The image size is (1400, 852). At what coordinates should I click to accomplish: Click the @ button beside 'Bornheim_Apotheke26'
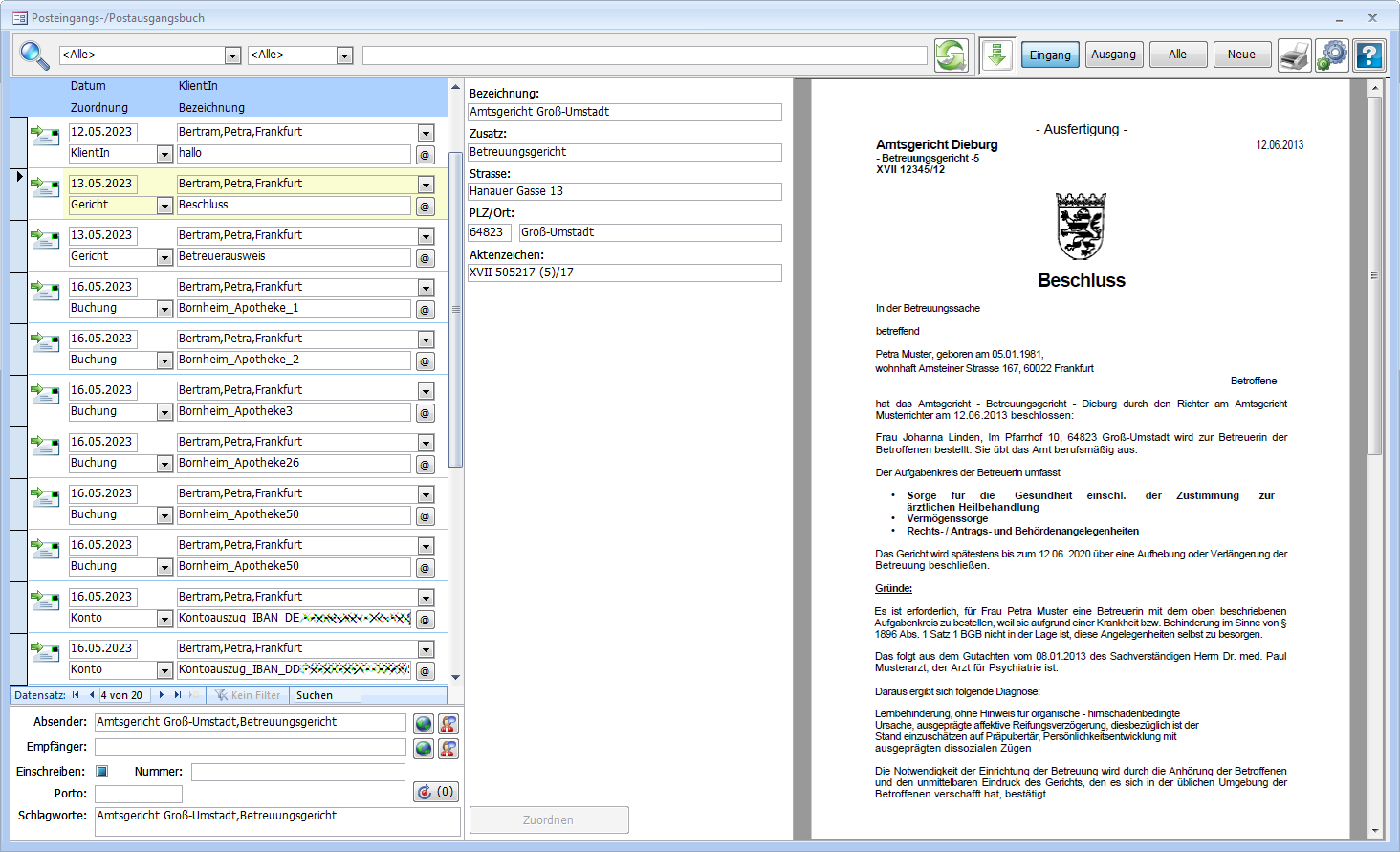tap(426, 465)
